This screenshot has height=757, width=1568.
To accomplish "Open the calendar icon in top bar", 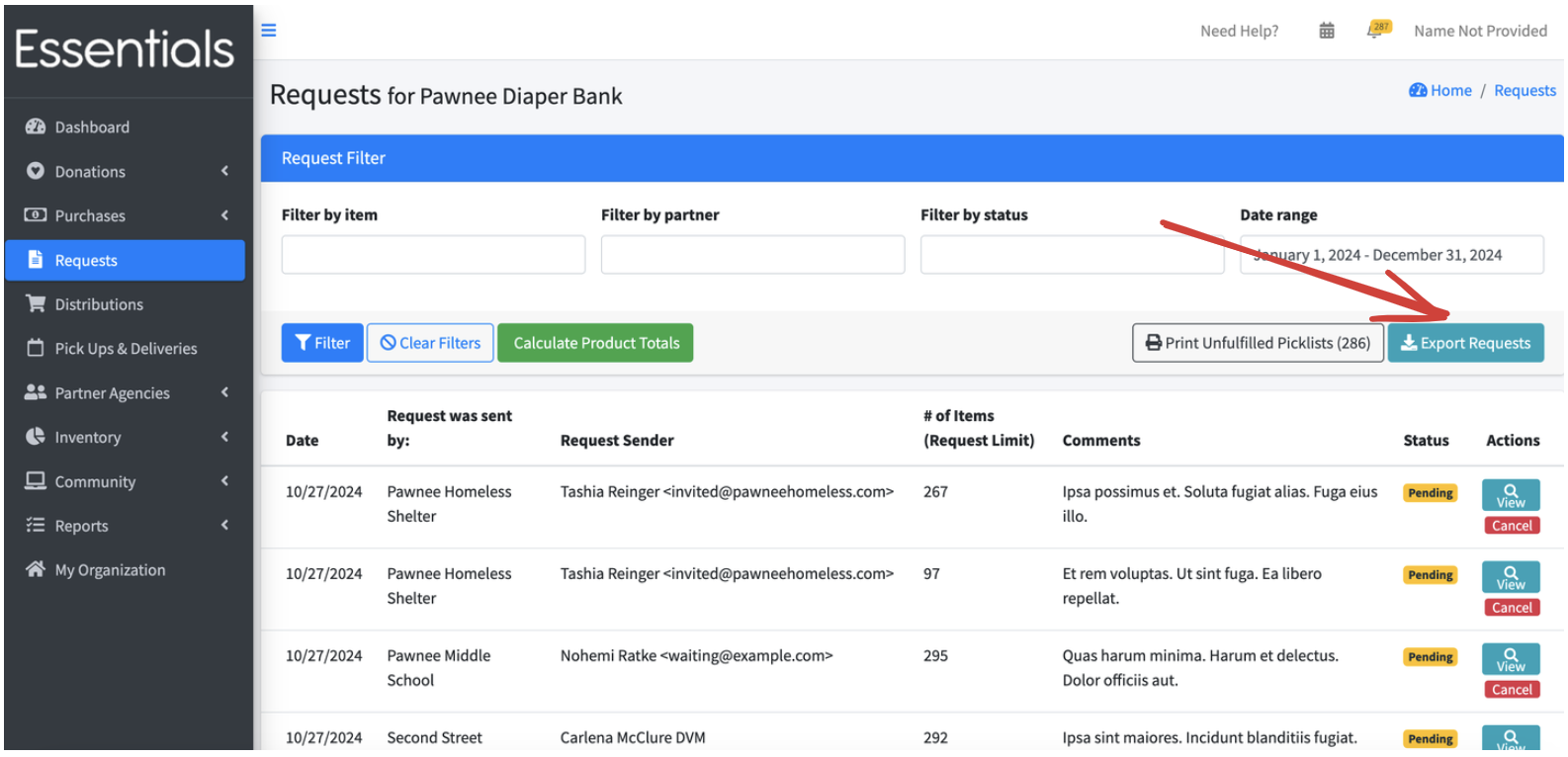I will (1327, 31).
